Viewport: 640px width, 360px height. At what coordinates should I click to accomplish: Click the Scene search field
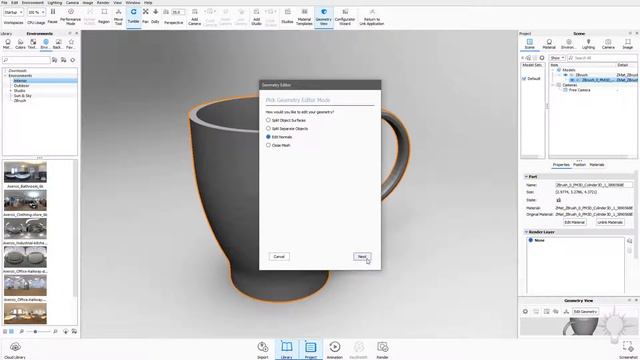pyautogui.click(x=602, y=58)
